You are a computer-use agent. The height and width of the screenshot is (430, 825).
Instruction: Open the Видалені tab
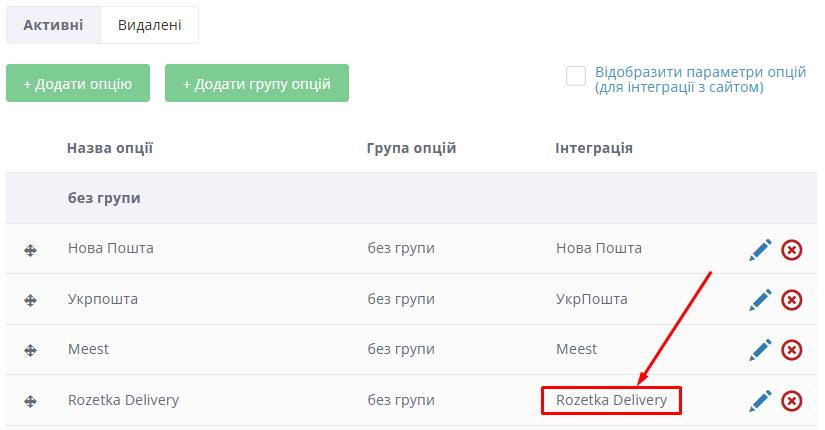[x=149, y=25]
